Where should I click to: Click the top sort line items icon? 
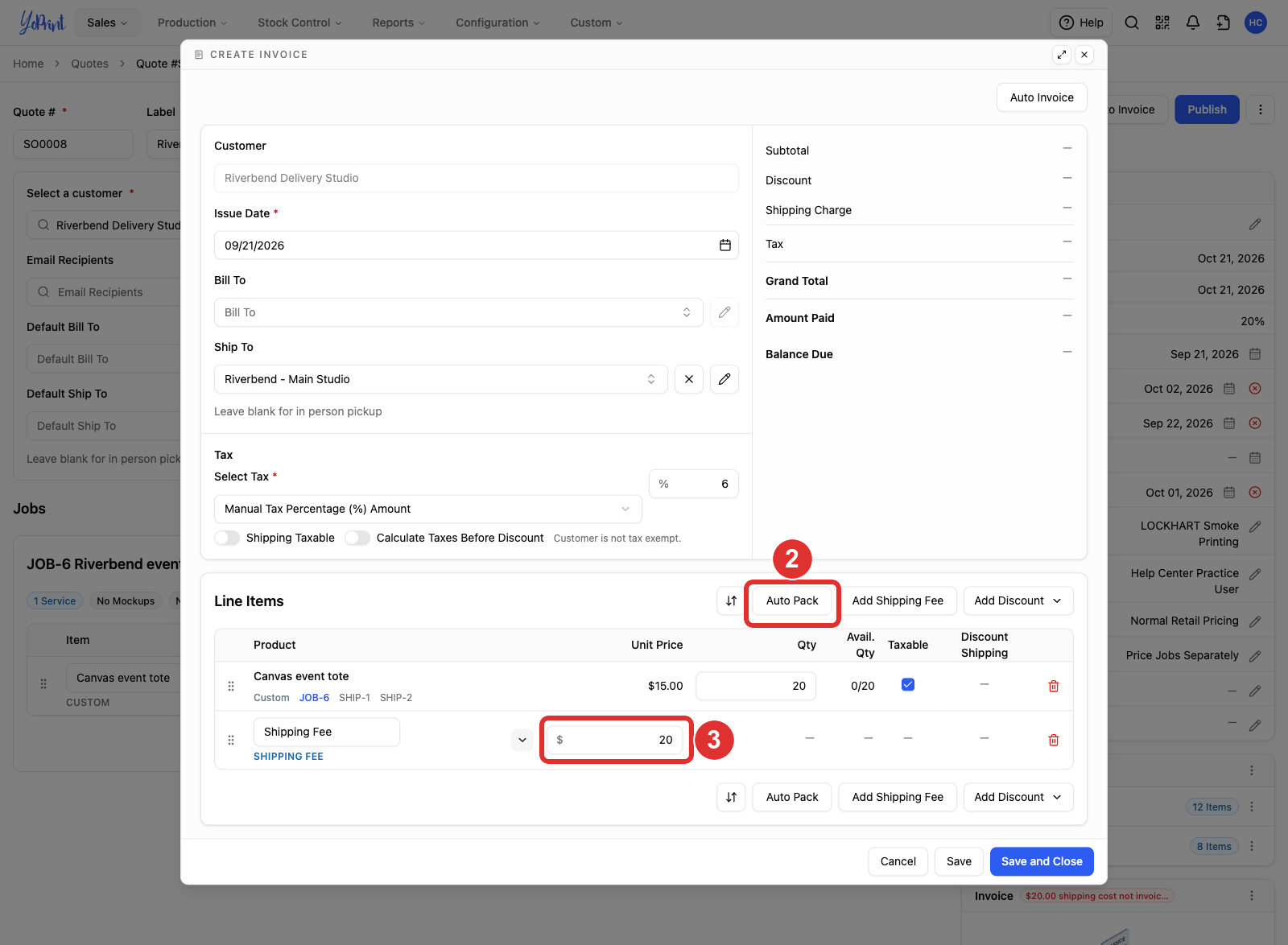(731, 600)
